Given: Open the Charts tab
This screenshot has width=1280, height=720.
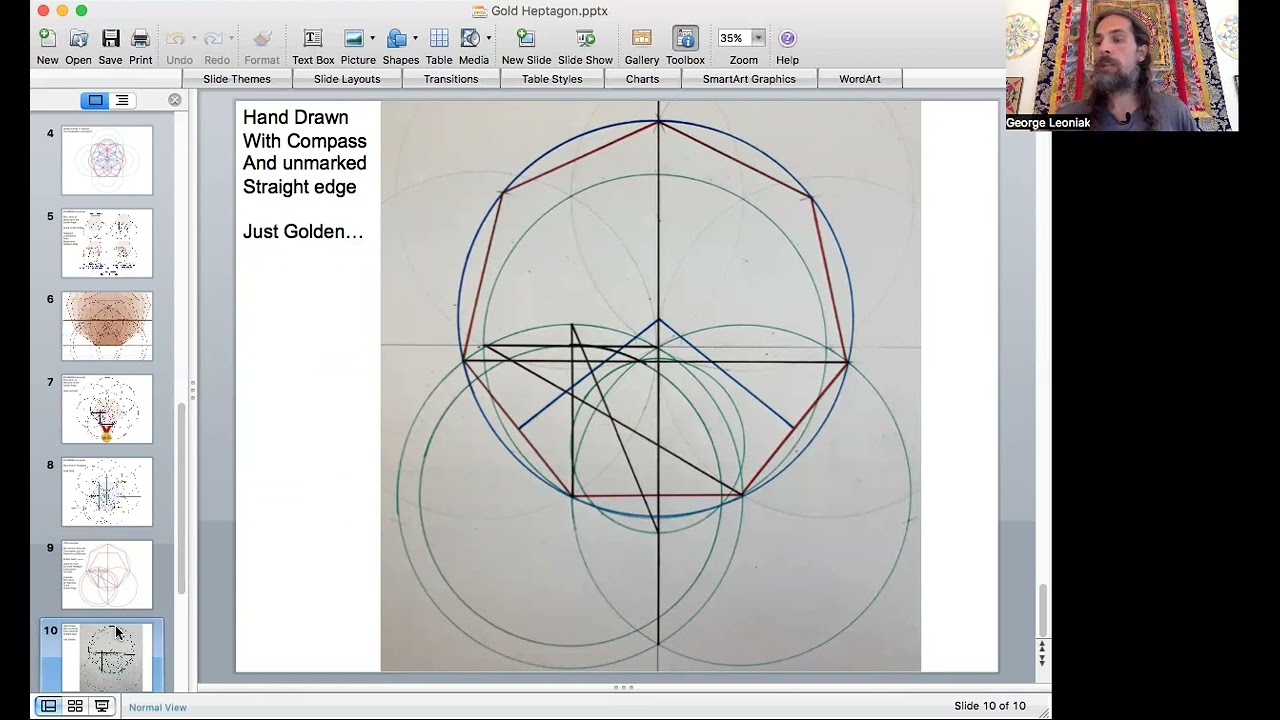Looking at the screenshot, I should [x=642, y=79].
